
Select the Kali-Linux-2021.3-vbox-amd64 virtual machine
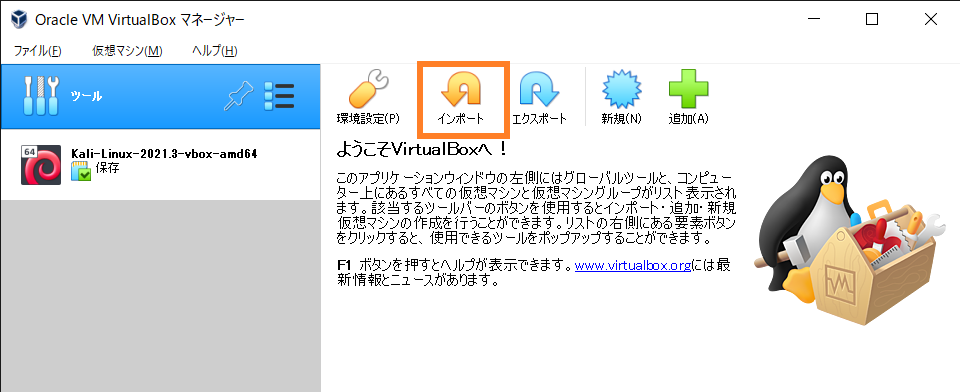click(160, 165)
